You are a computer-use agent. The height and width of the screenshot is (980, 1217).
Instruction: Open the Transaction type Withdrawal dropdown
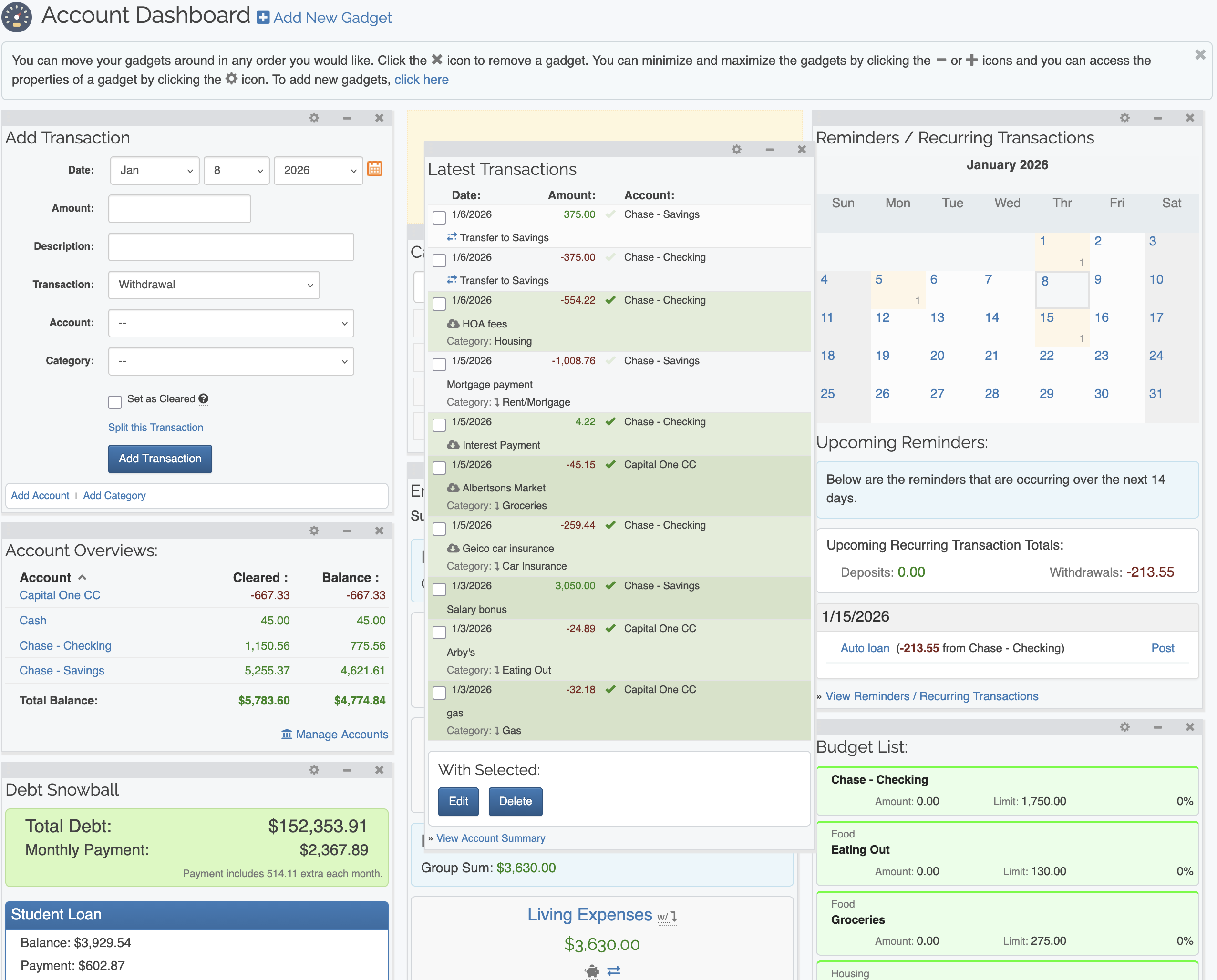coord(214,285)
